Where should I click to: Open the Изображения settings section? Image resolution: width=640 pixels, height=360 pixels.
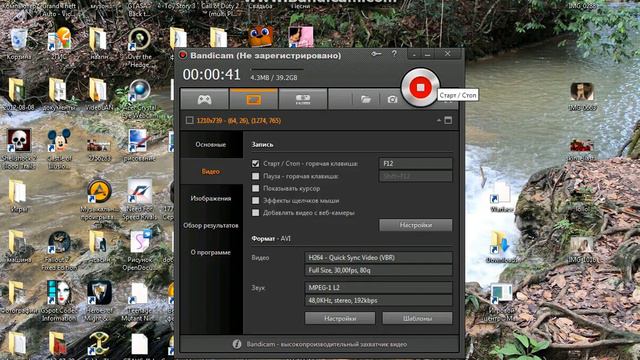211,198
